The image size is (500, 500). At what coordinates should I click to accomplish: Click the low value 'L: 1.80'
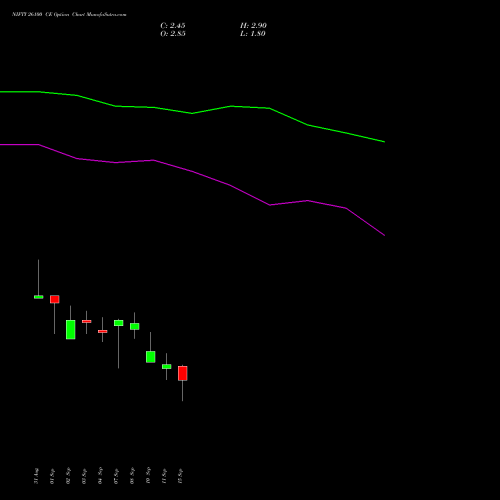(253, 34)
